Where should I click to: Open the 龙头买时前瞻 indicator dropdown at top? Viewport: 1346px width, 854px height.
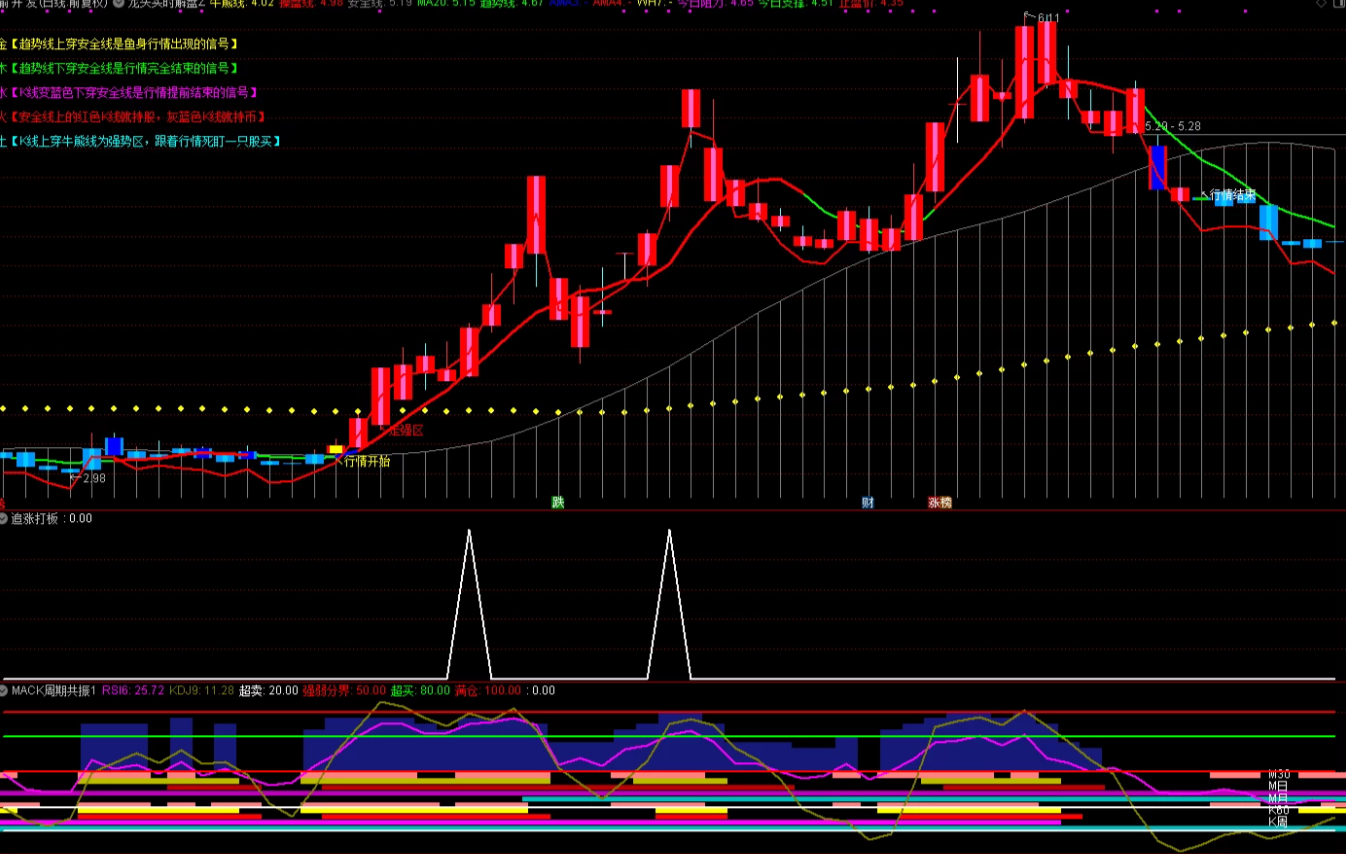[x=119, y=4]
